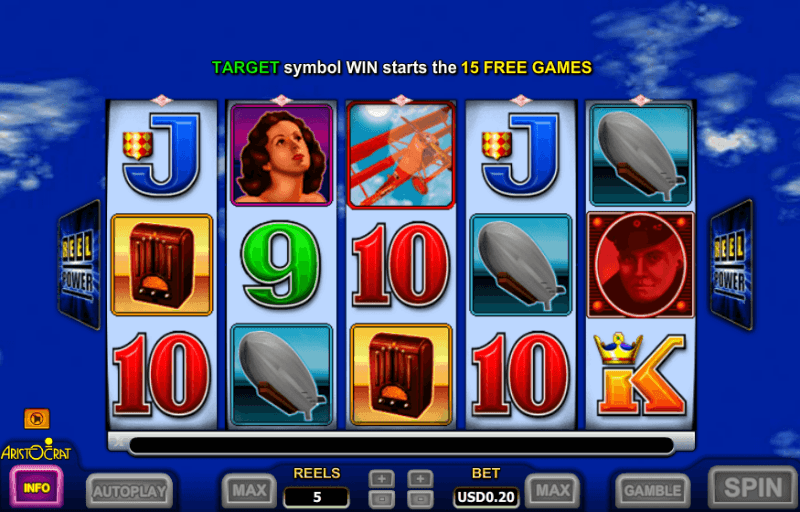
Task: Click the gold crowned K symbol
Action: tap(640, 374)
